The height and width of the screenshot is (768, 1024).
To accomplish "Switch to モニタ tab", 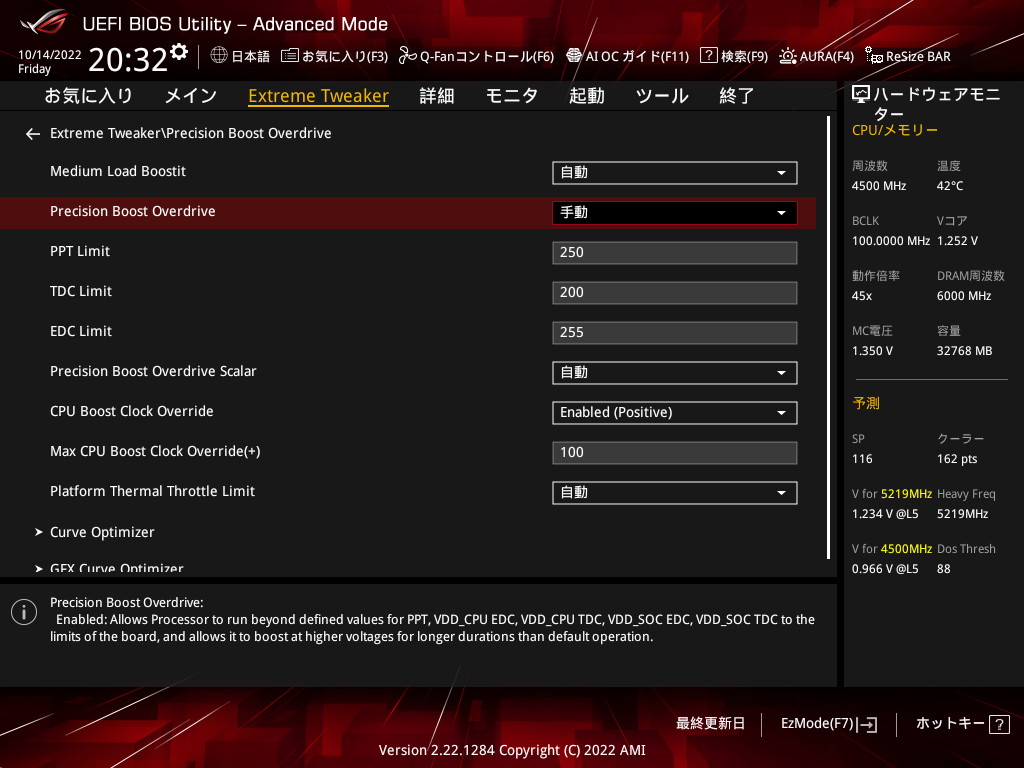I will [x=512, y=96].
